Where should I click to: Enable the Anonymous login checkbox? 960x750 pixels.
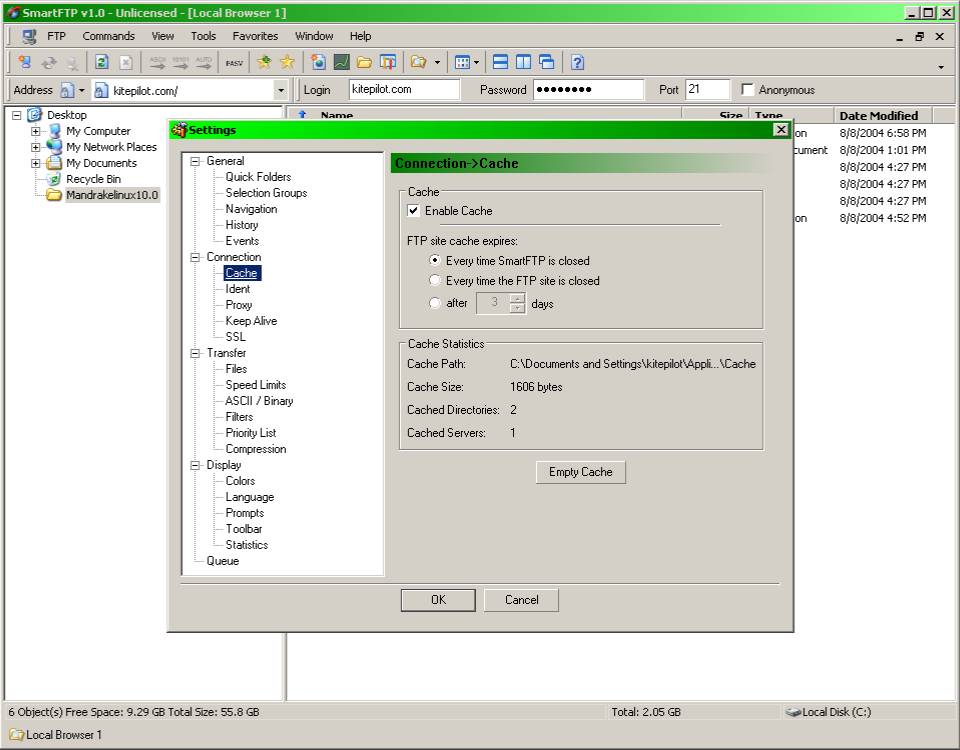coord(747,90)
